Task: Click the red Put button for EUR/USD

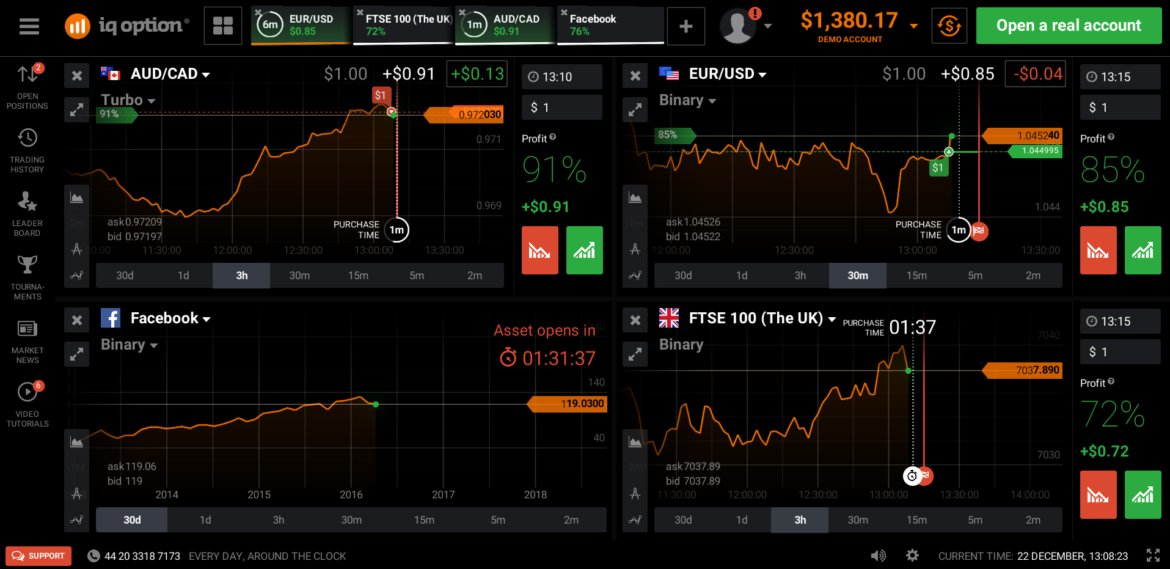Action: coord(1098,251)
